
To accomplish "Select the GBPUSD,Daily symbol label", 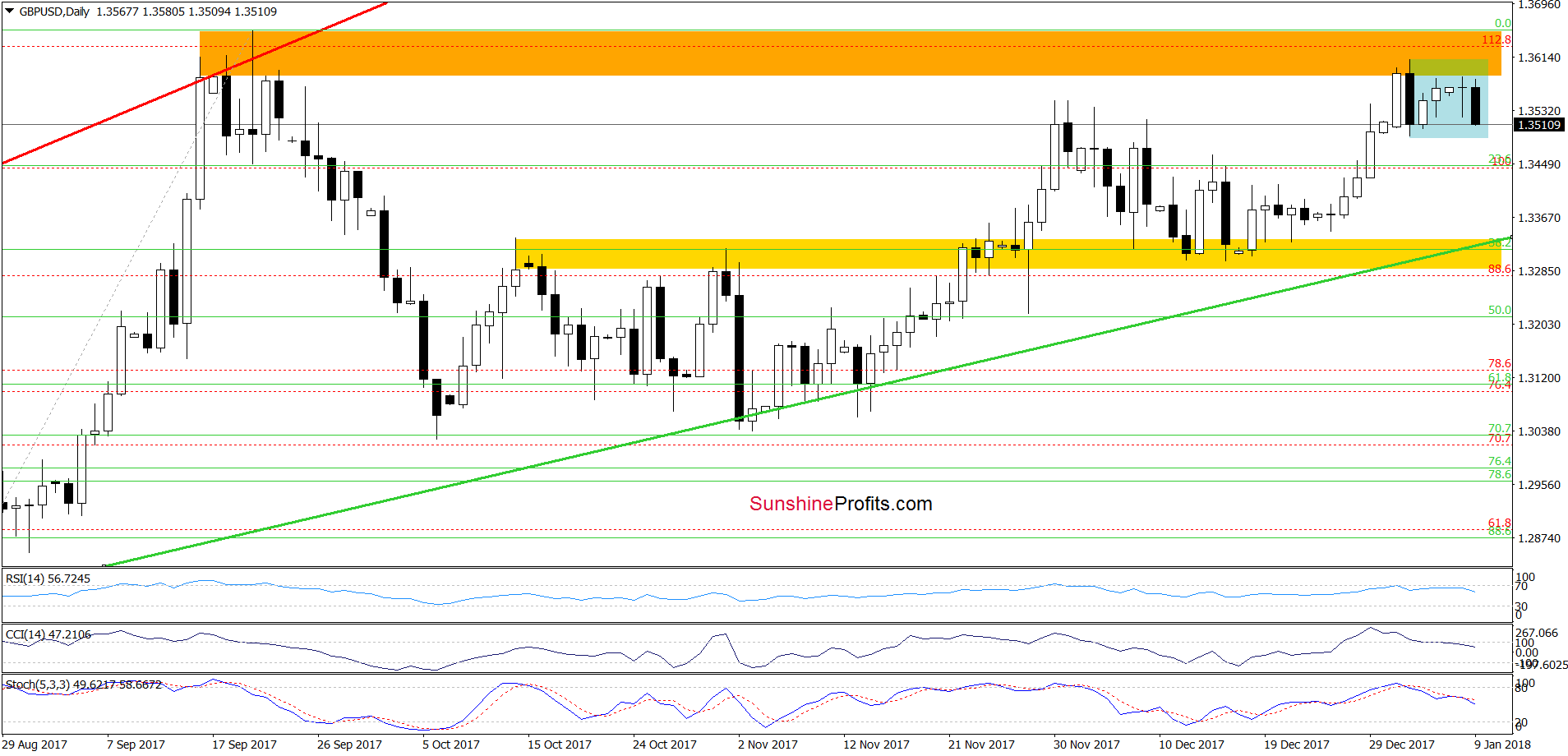I will [54, 12].
